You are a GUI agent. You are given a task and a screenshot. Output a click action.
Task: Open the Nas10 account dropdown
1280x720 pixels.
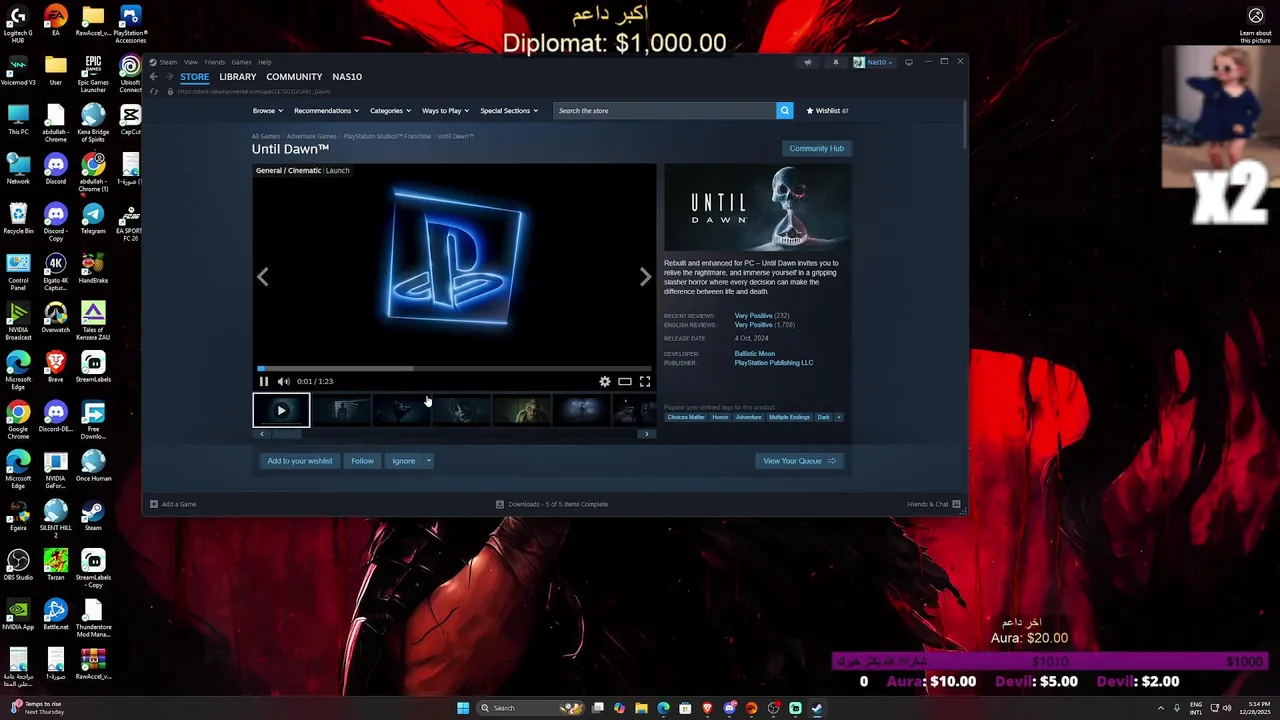coord(873,62)
